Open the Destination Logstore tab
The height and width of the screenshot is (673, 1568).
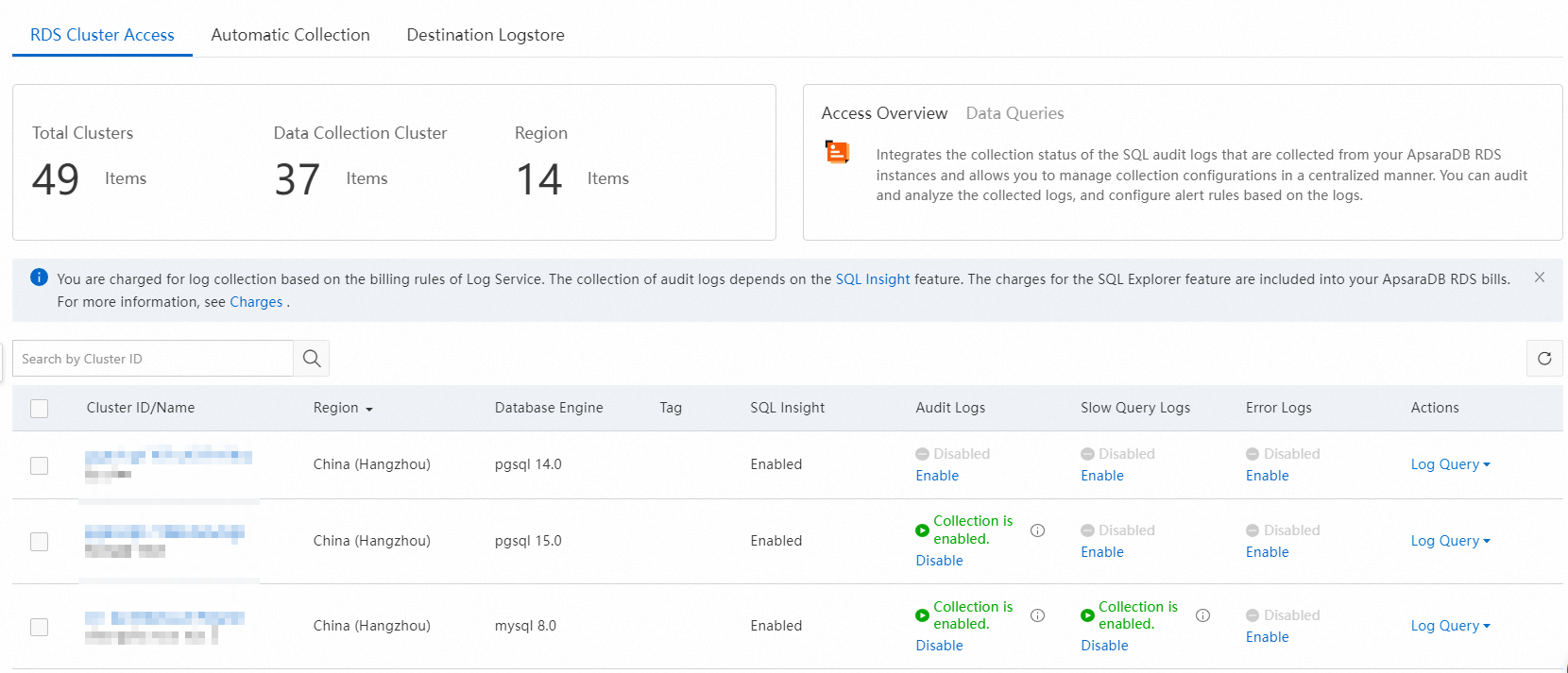[486, 35]
